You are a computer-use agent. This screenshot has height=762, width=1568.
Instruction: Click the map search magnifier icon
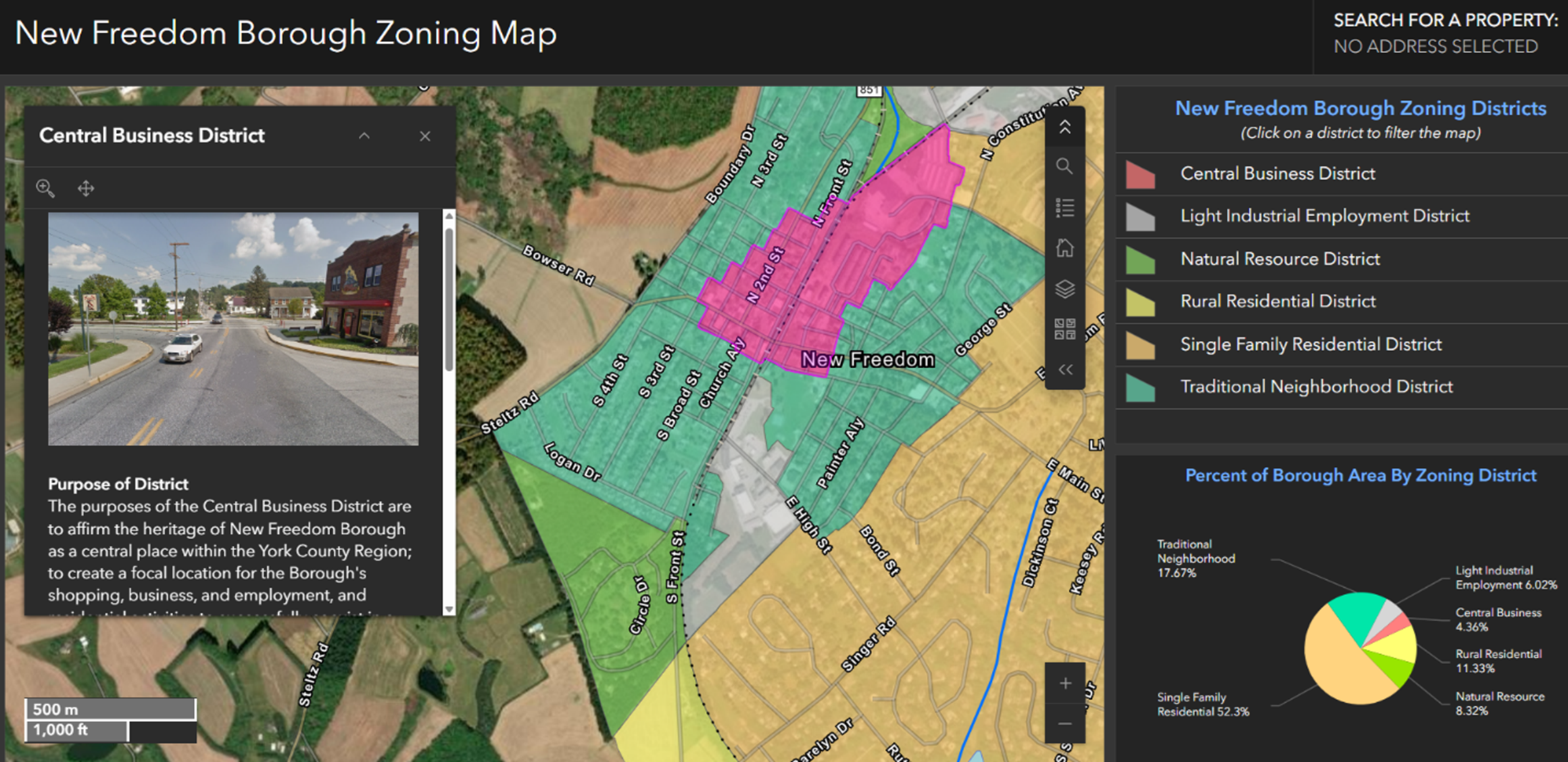[x=1064, y=166]
